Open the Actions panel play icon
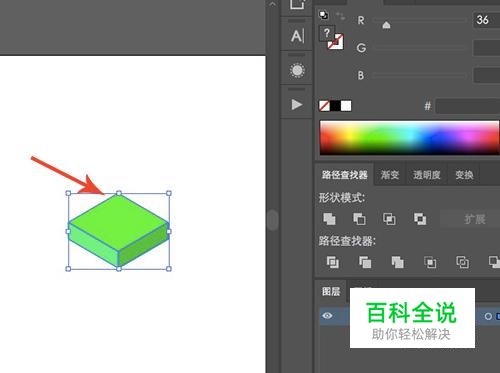 tap(297, 104)
